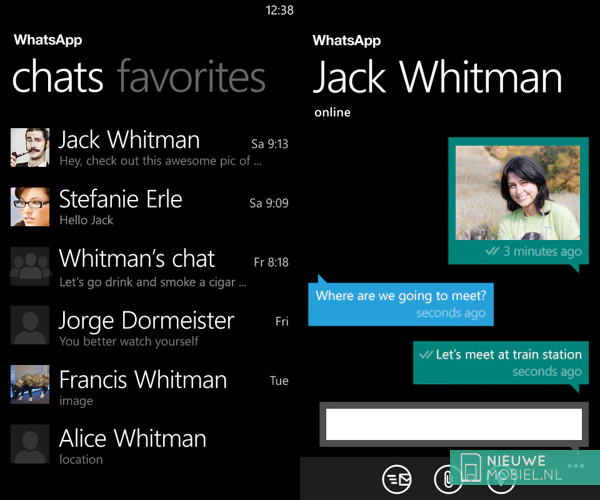This screenshot has height=500, width=600.
Task: Tap the 'Fr 8:18' timestamp
Action: tap(271, 262)
